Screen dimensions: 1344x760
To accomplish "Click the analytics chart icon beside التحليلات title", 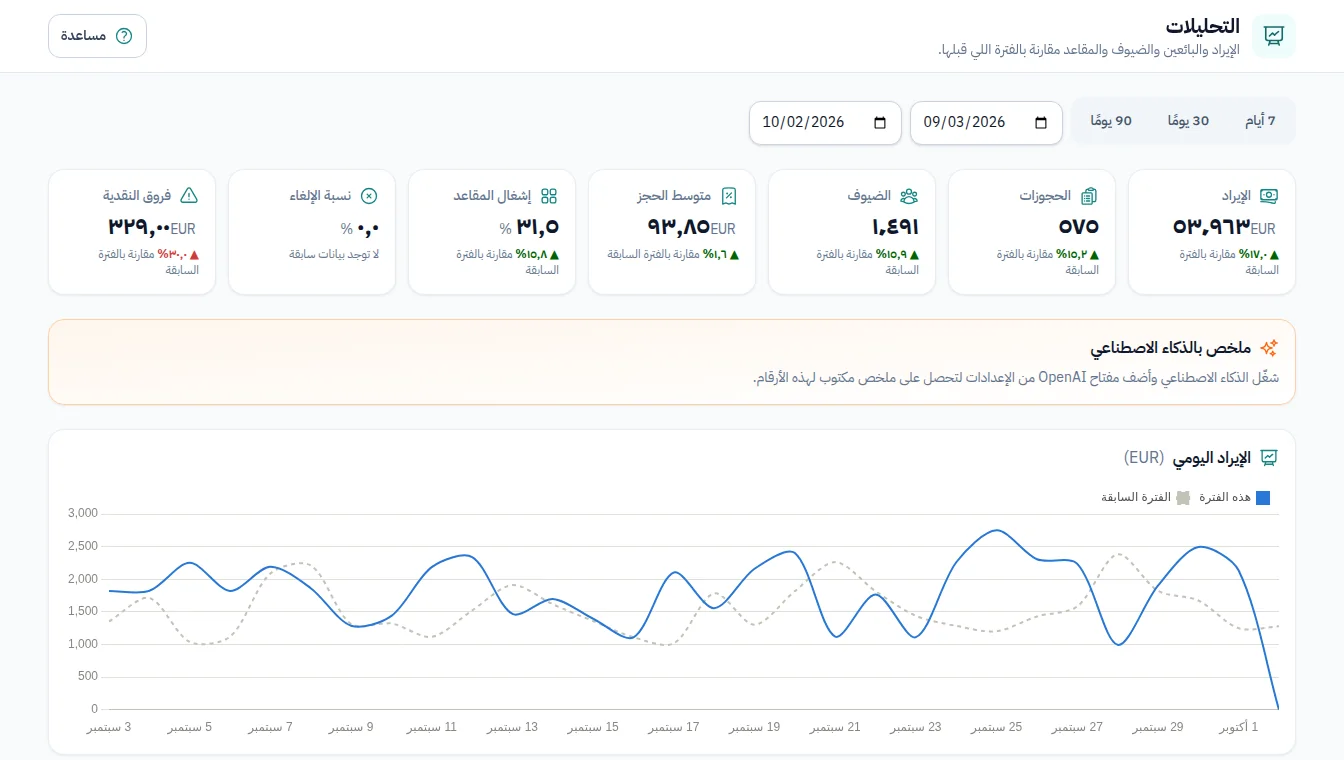I will point(1274,36).
